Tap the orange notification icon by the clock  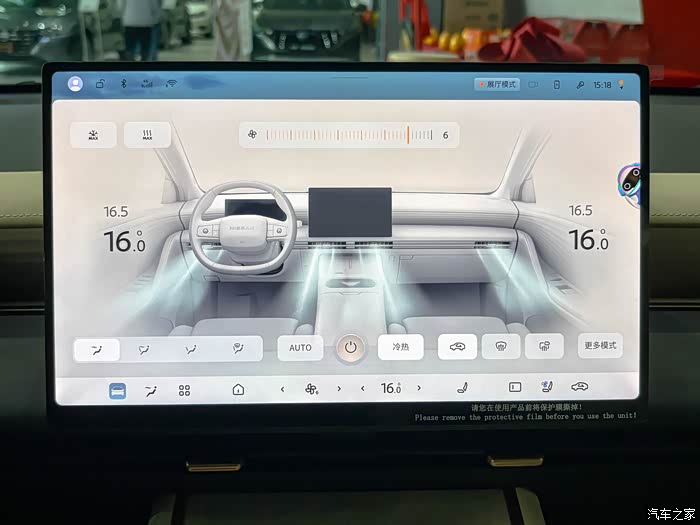tap(621, 84)
